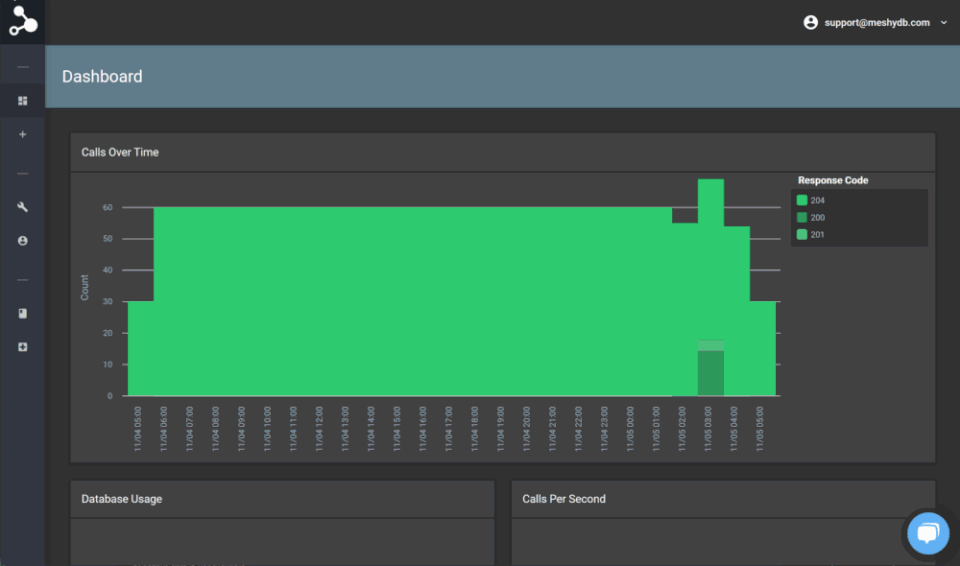This screenshot has width=960, height=566.
Task: Click the Calls Per Second panel title
Action: pyautogui.click(x=564, y=499)
